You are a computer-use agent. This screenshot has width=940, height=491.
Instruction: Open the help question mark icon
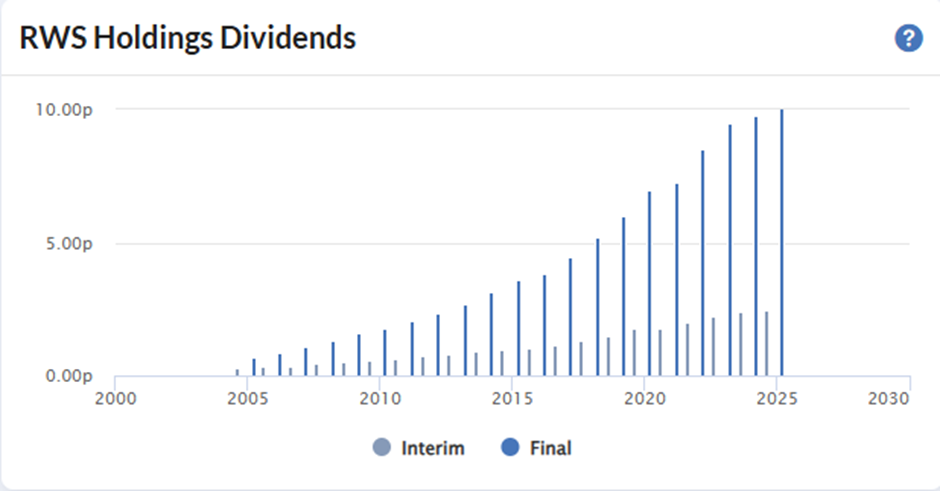(x=909, y=38)
